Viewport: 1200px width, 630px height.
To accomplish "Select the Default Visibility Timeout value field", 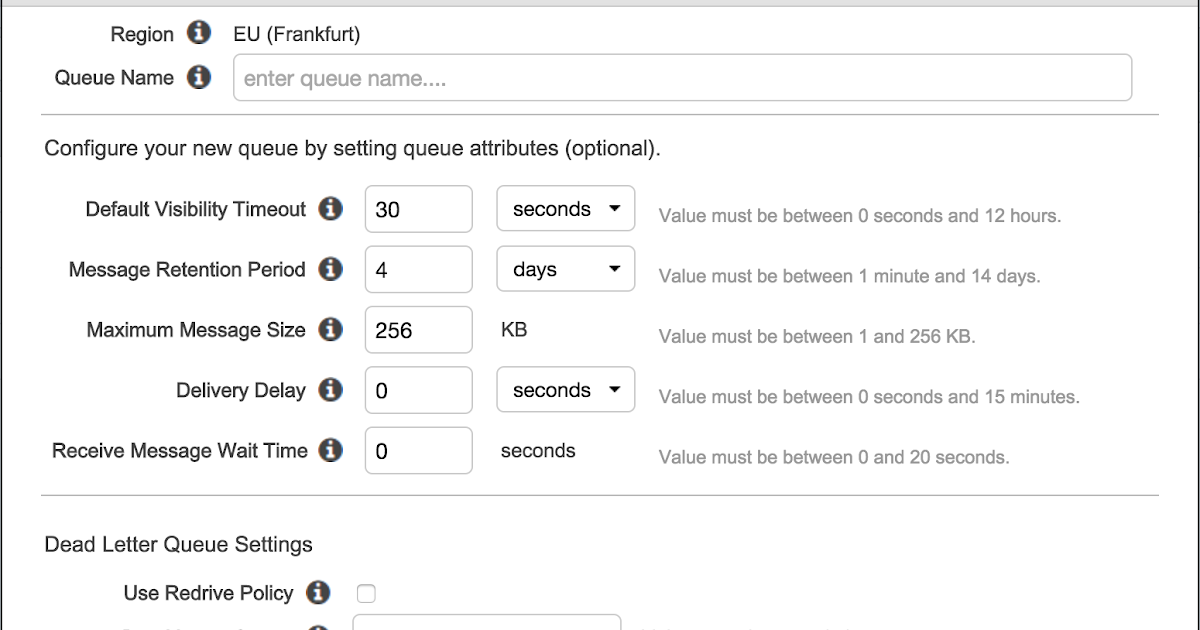I will click(418, 209).
